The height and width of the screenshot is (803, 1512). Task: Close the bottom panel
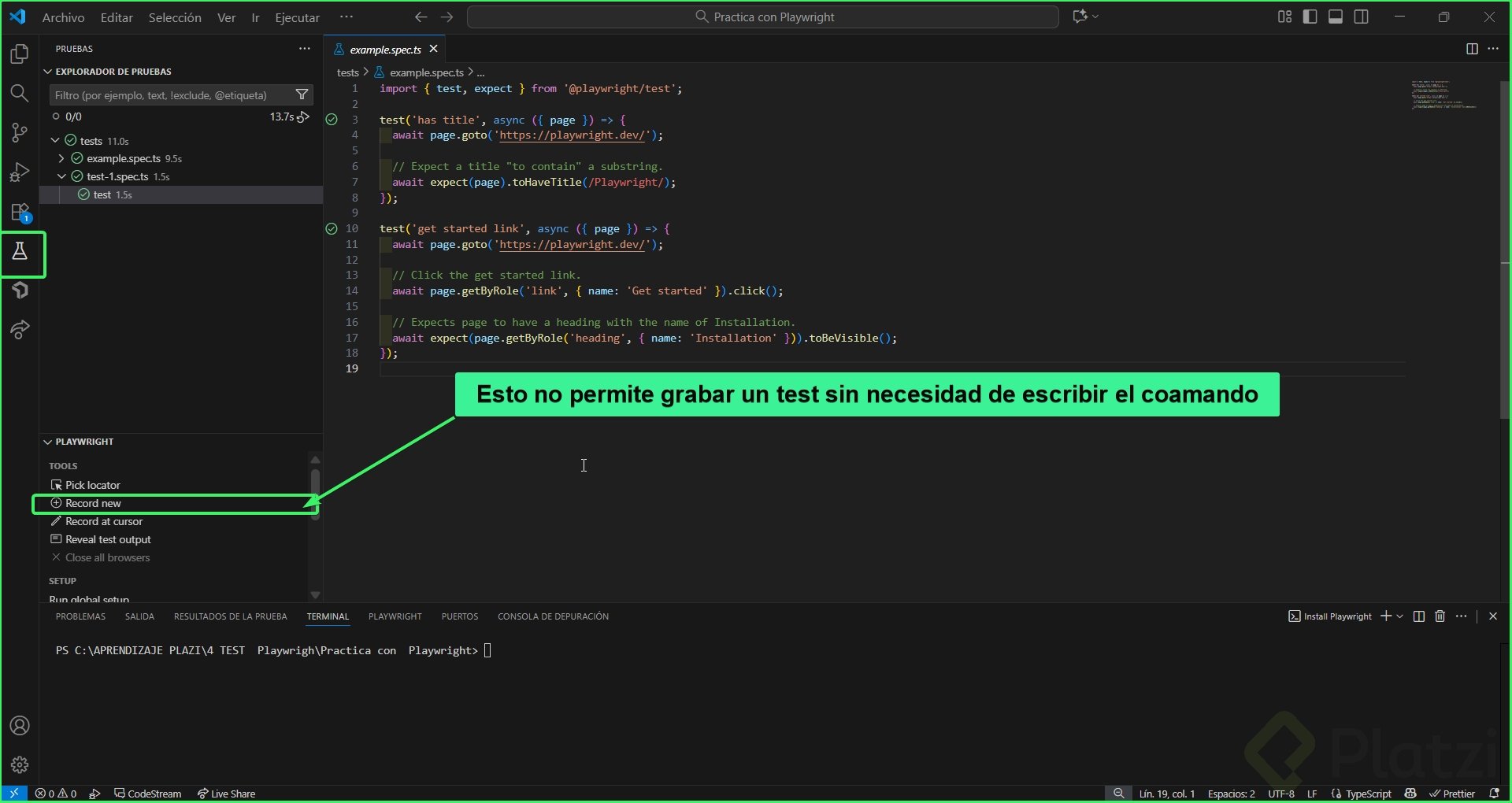[1493, 616]
